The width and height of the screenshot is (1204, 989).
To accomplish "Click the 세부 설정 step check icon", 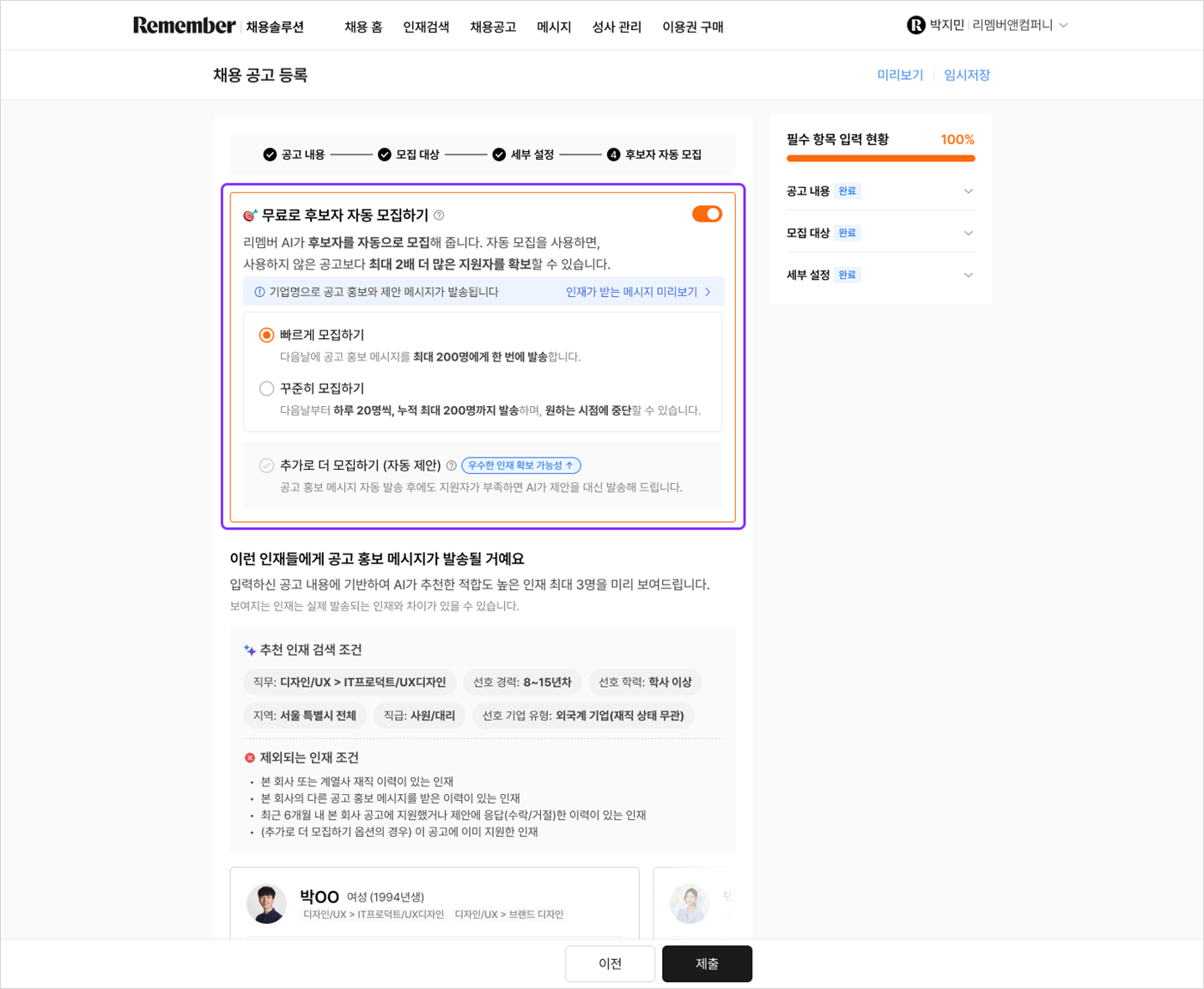I will pos(499,155).
